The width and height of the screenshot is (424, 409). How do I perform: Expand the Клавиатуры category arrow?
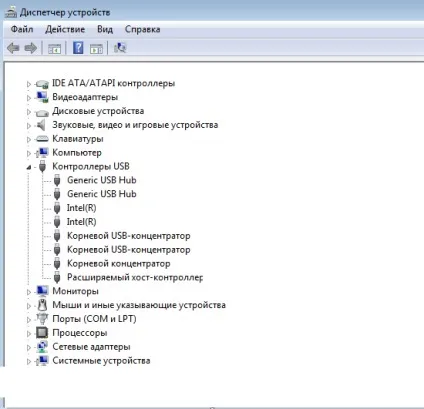[x=29, y=140]
